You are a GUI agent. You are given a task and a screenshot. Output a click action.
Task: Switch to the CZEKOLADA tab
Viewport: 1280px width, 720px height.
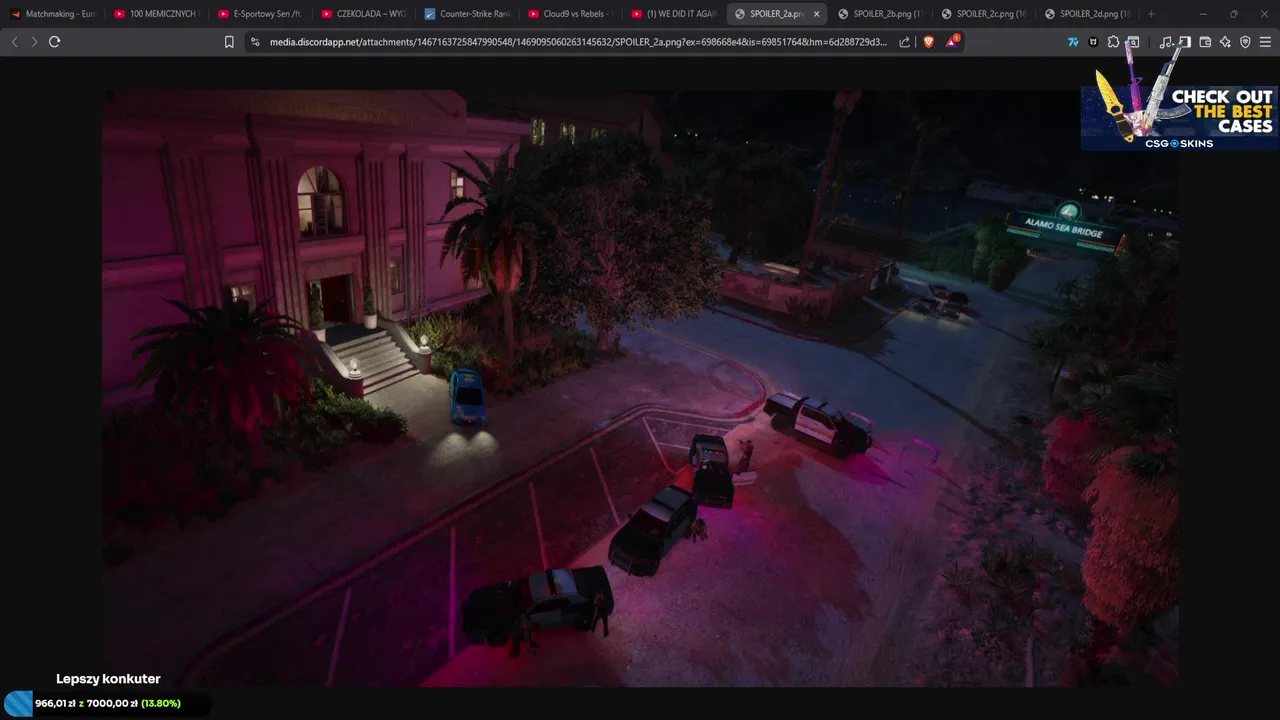363,14
